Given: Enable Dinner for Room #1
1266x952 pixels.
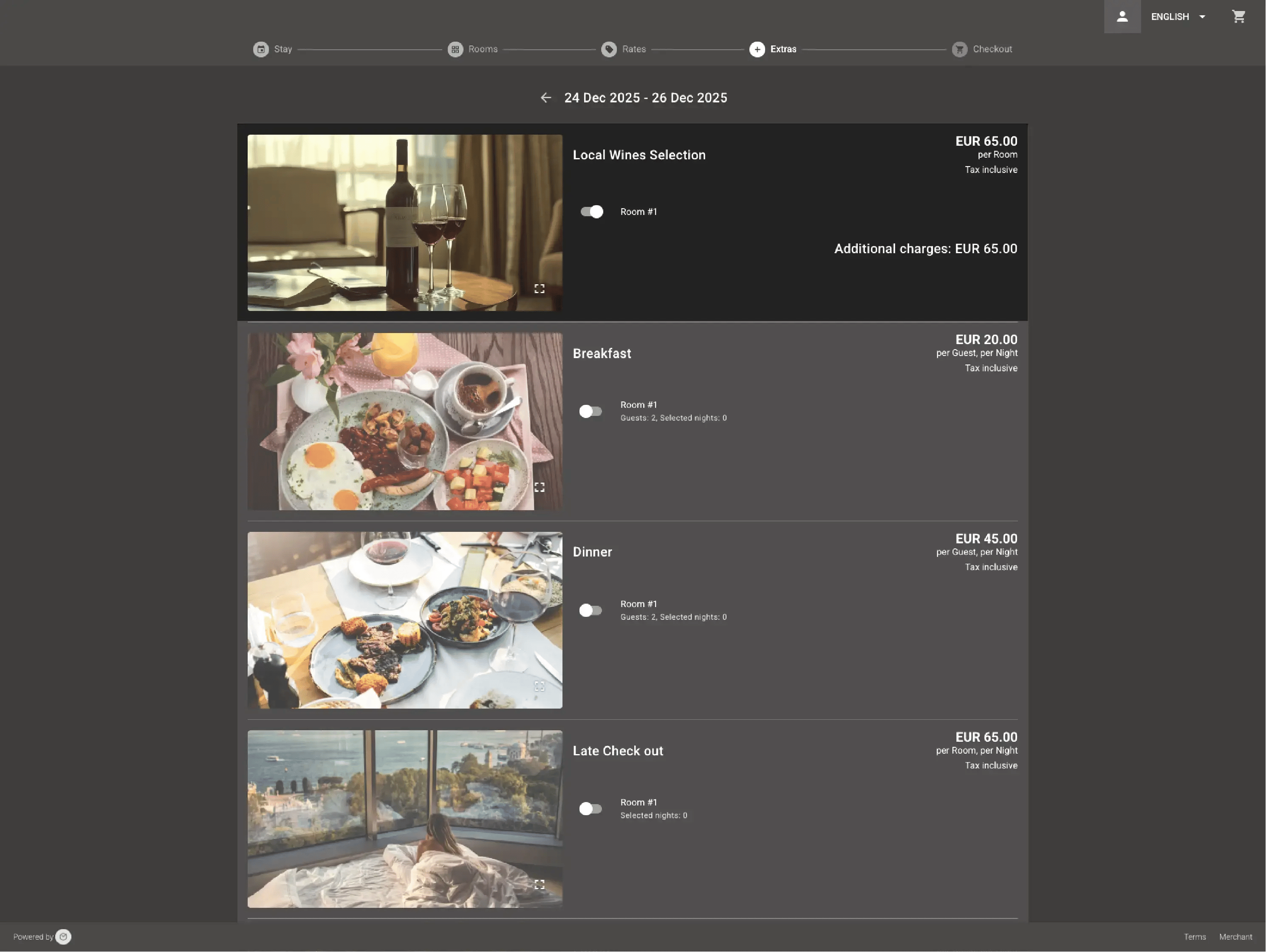Looking at the screenshot, I should tap(590, 610).
